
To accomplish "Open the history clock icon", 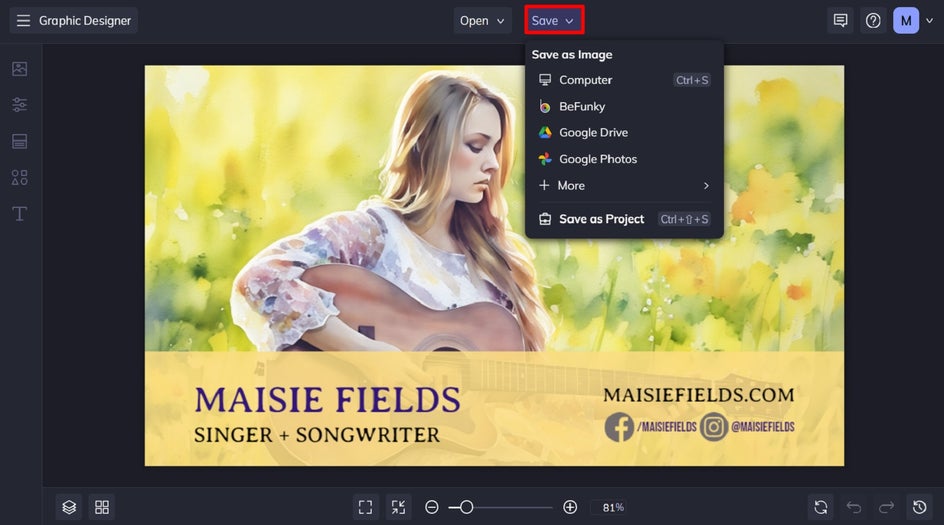I will 919,507.
